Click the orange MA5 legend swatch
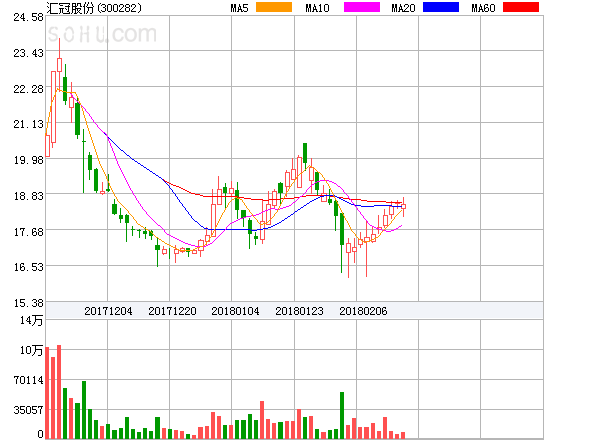The image size is (600, 440). tap(274, 7)
